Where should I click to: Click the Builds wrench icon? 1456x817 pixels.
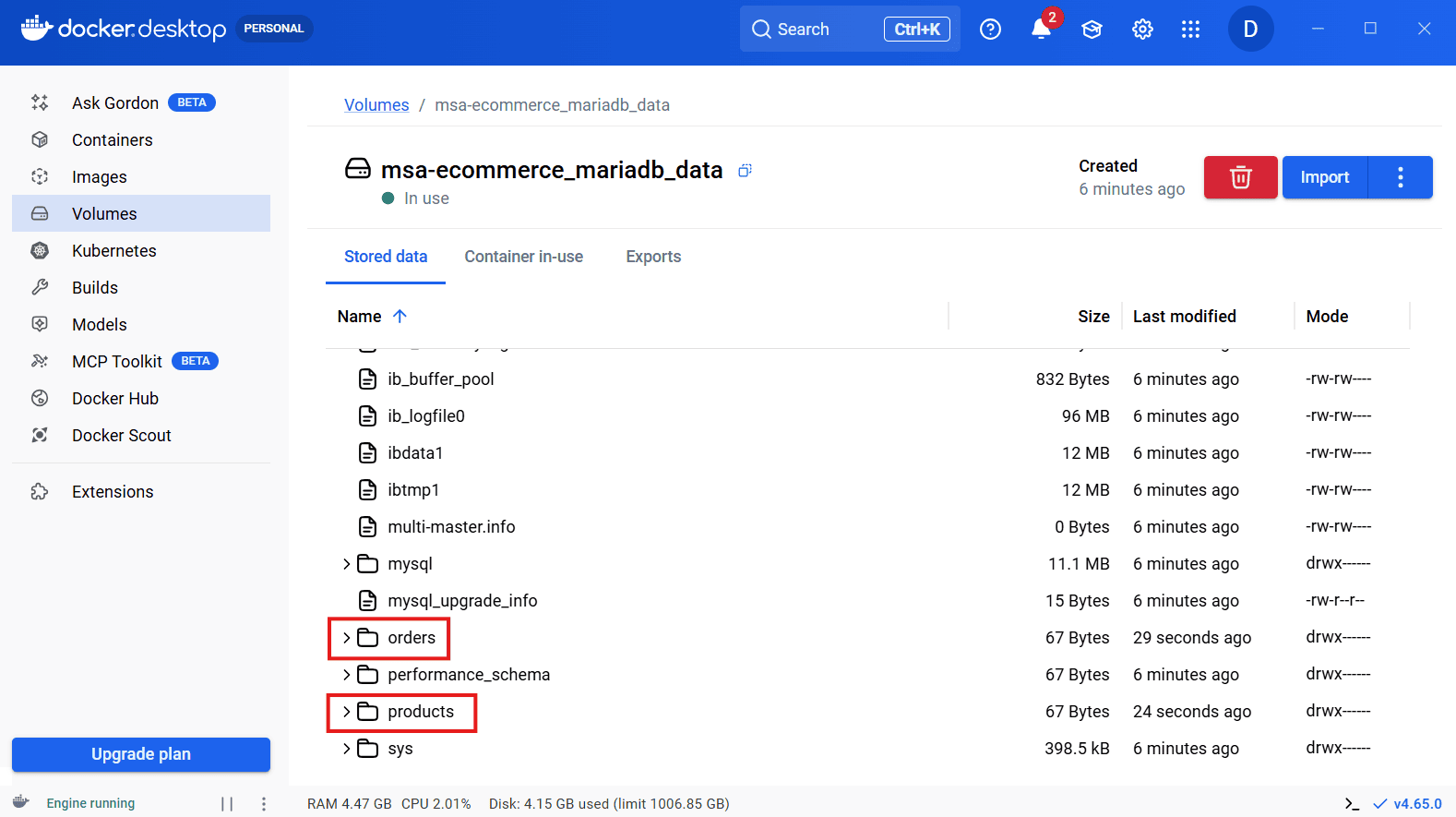[x=40, y=287]
